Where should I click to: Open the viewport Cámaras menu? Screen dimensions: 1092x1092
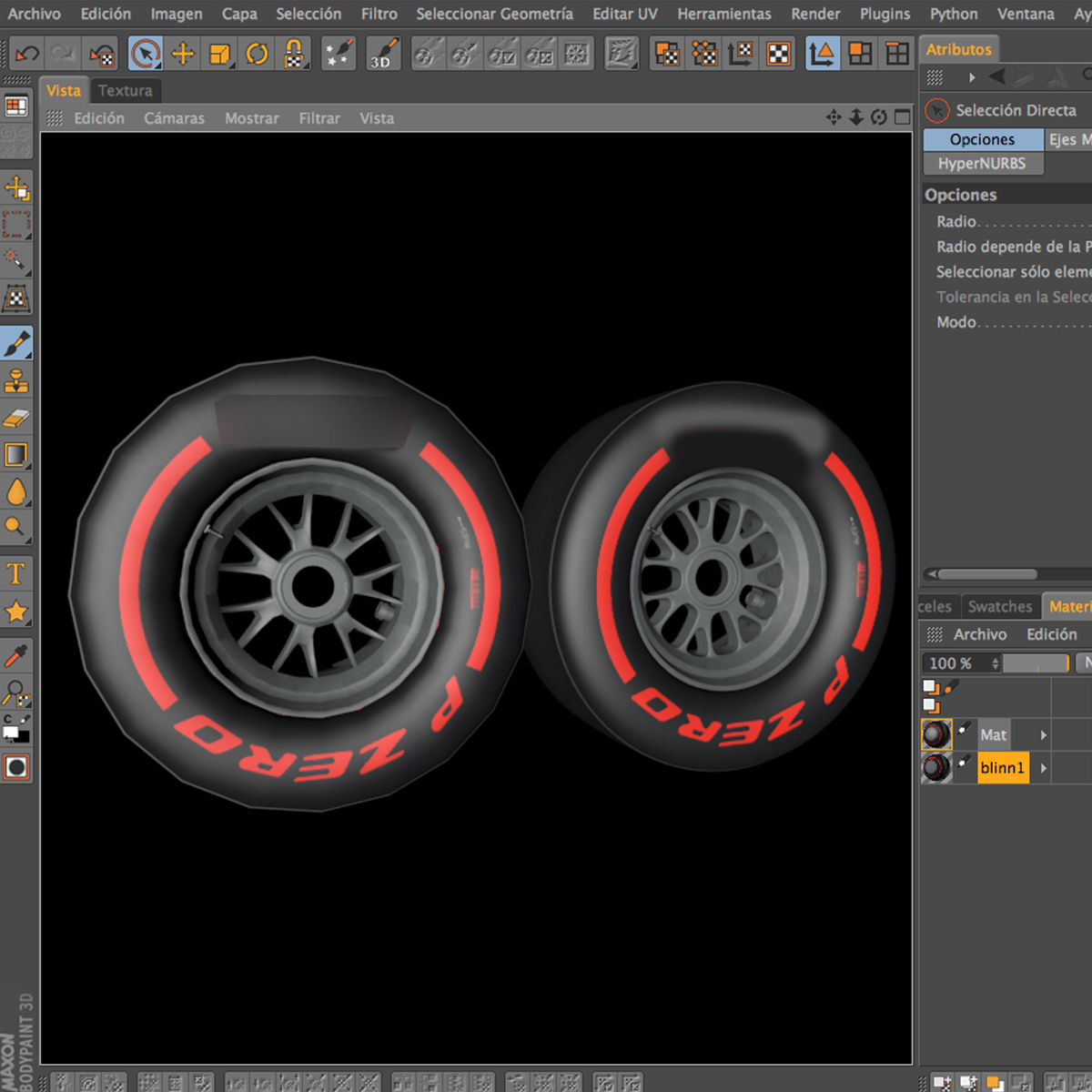[174, 118]
